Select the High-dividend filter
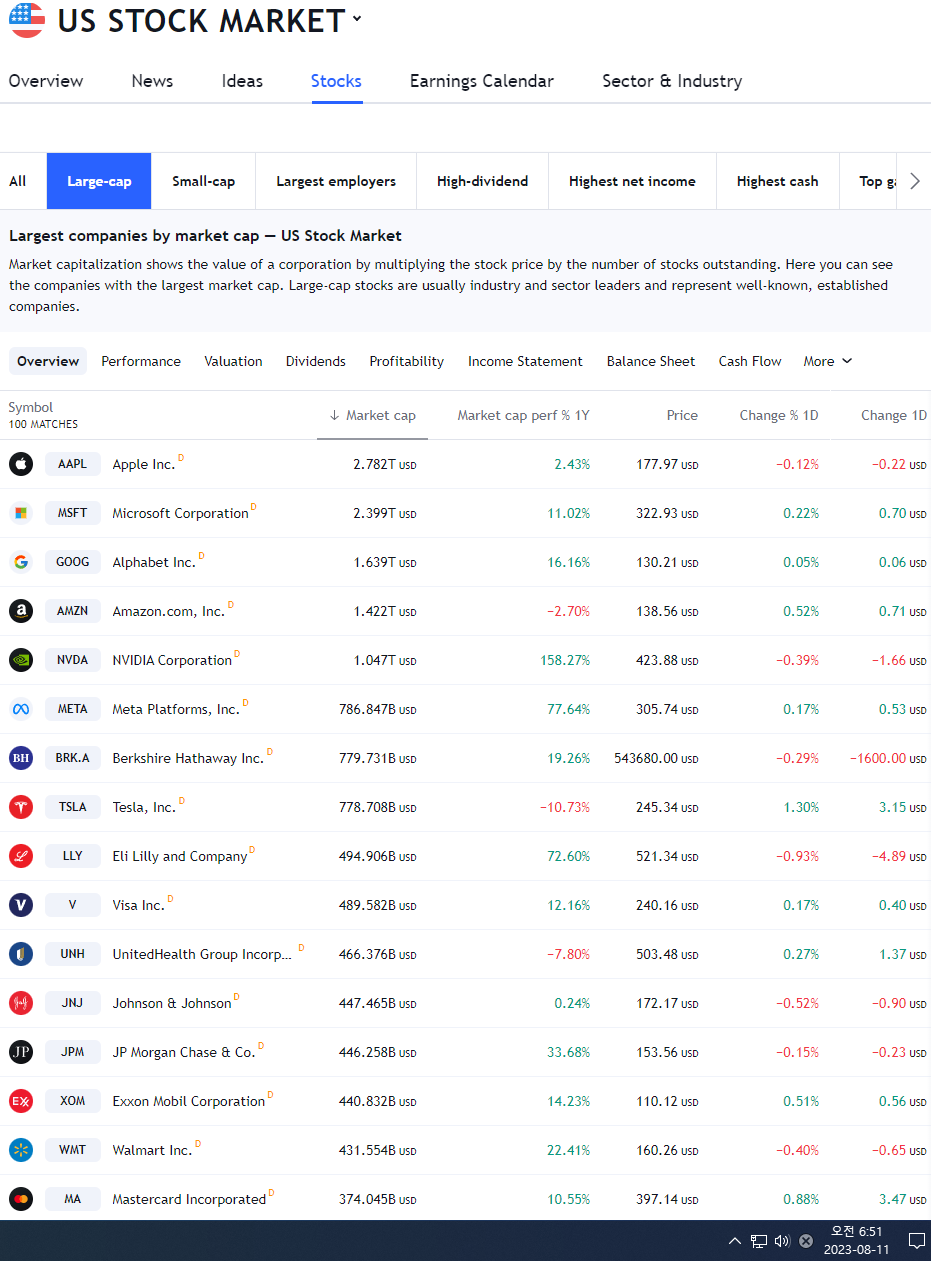Screen dimensions: 931x1261 (482, 181)
